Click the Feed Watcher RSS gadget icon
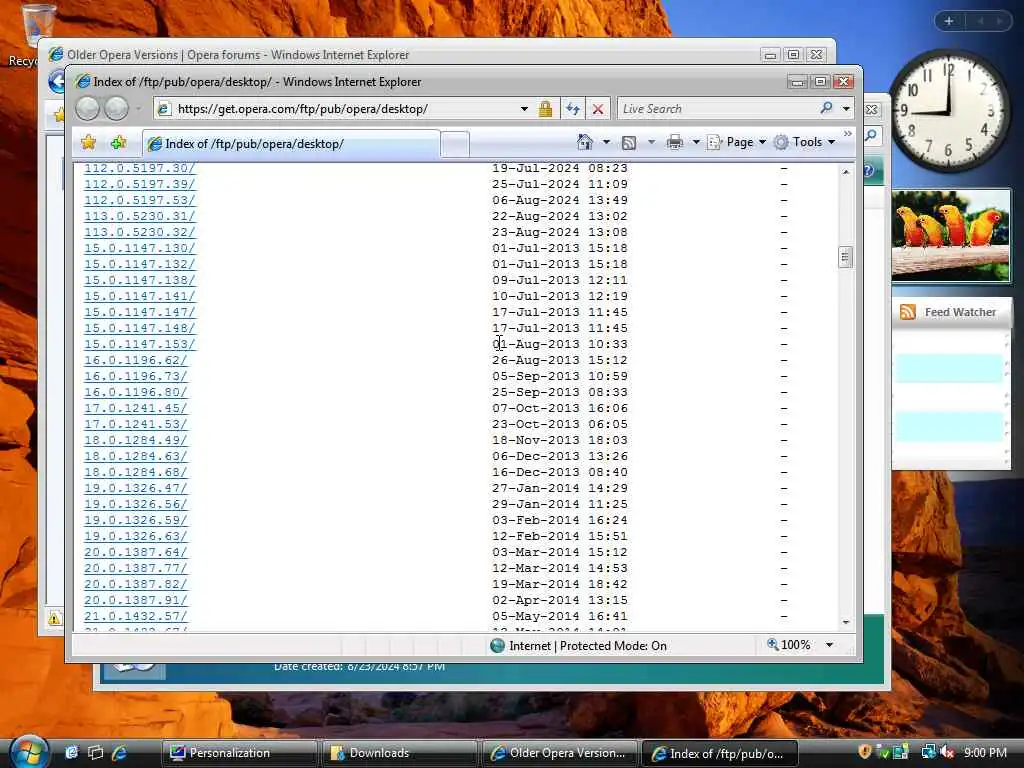The width and height of the screenshot is (1024, 768). pyautogui.click(x=907, y=312)
